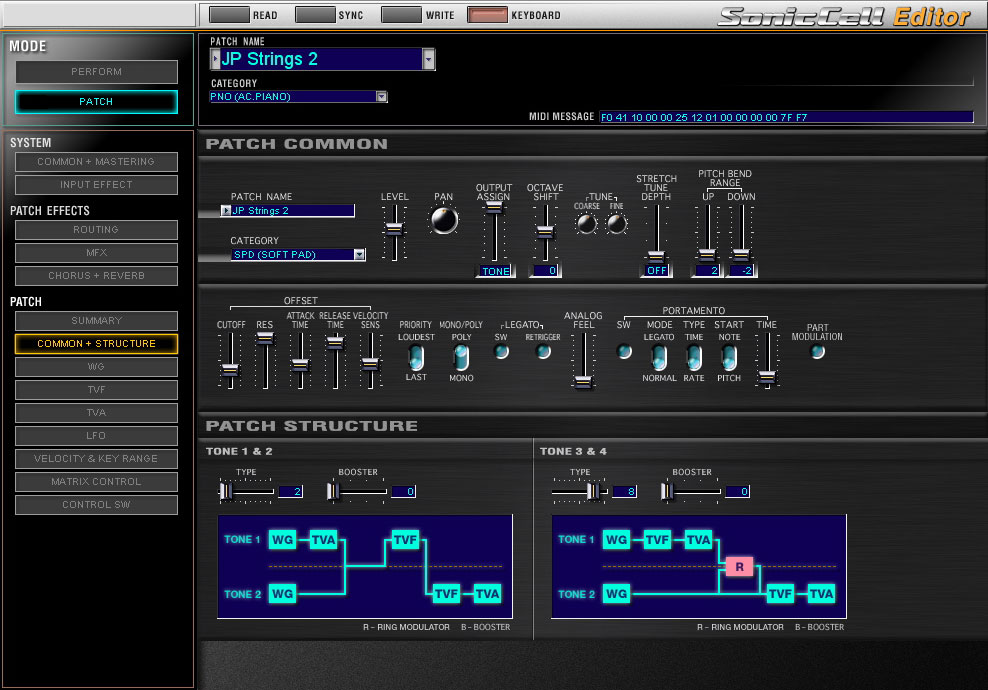Viewport: 988px width, 690px height.
Task: Switch to PERFORM mode
Action: point(96,72)
